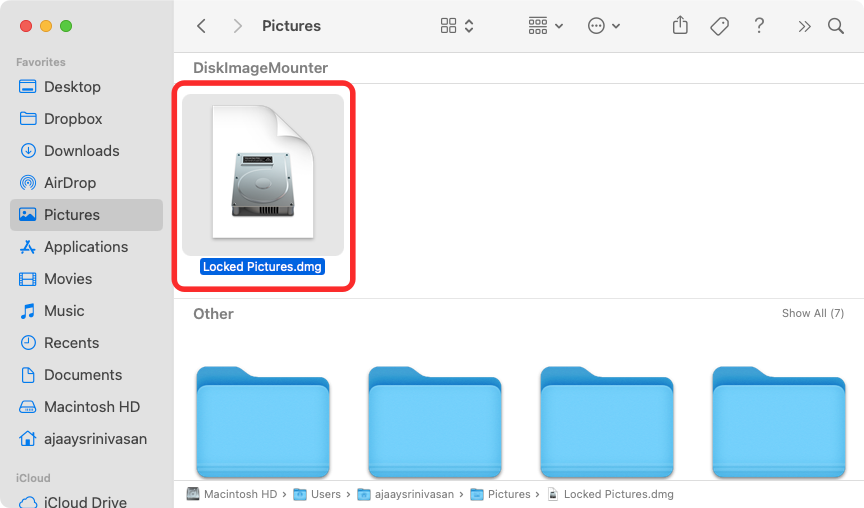Click Macintosh HD in the path bar
864x508 pixels.
click(x=232, y=494)
